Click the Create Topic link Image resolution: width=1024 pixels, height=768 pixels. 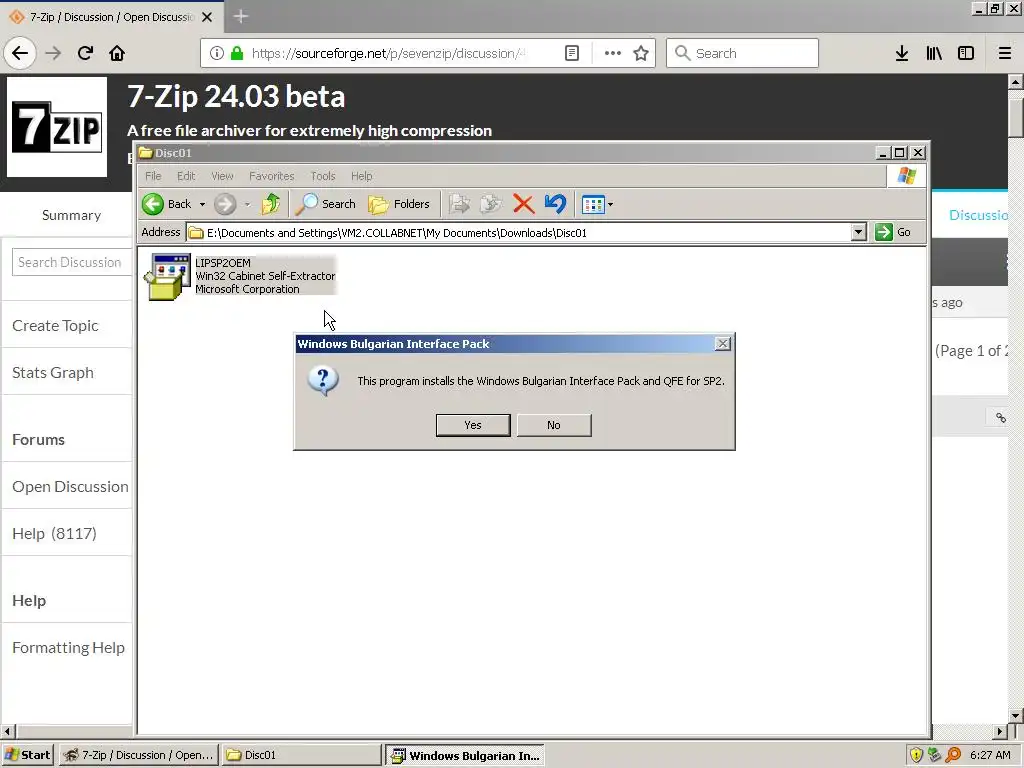point(56,325)
